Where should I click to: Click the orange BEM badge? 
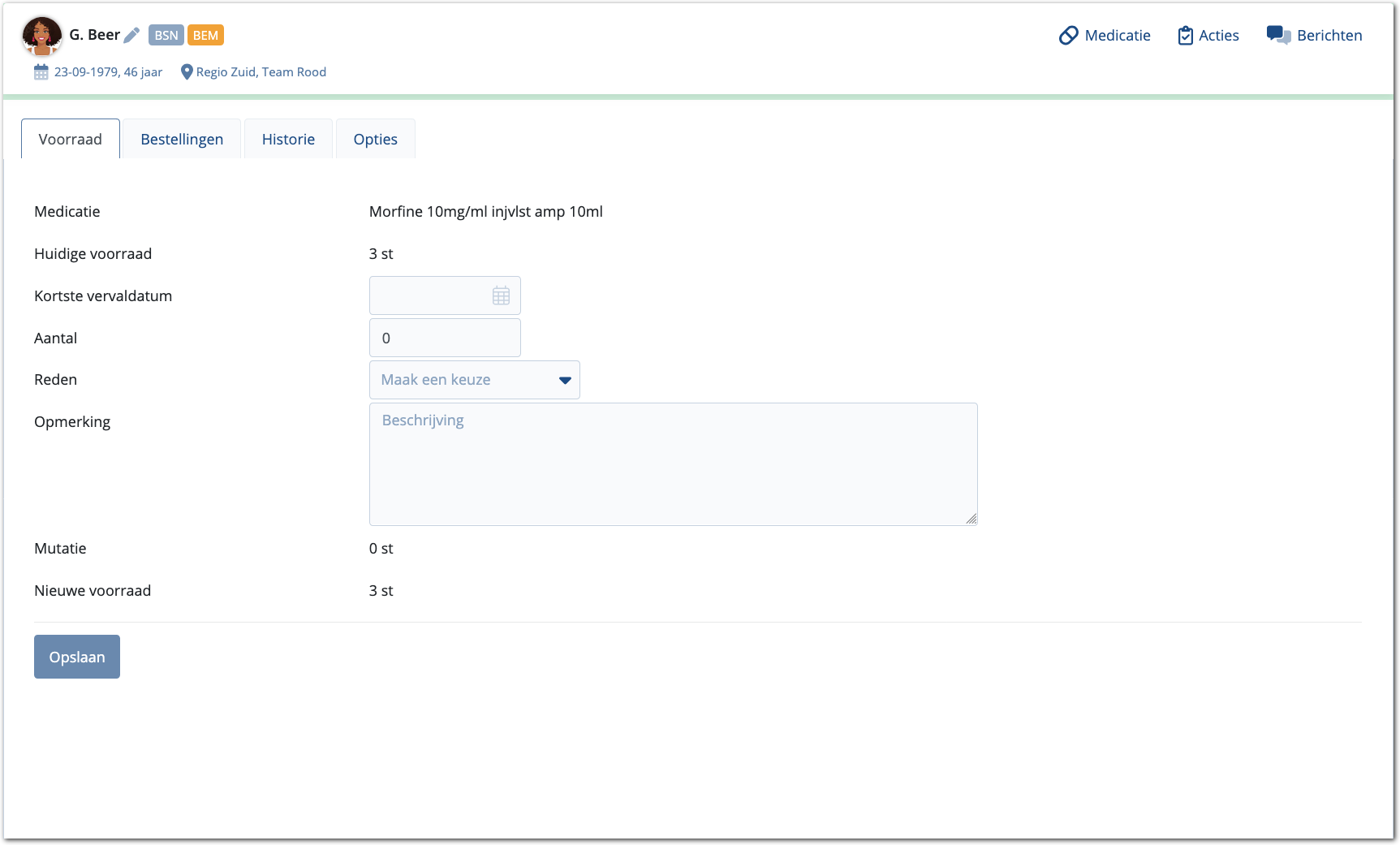click(x=205, y=35)
